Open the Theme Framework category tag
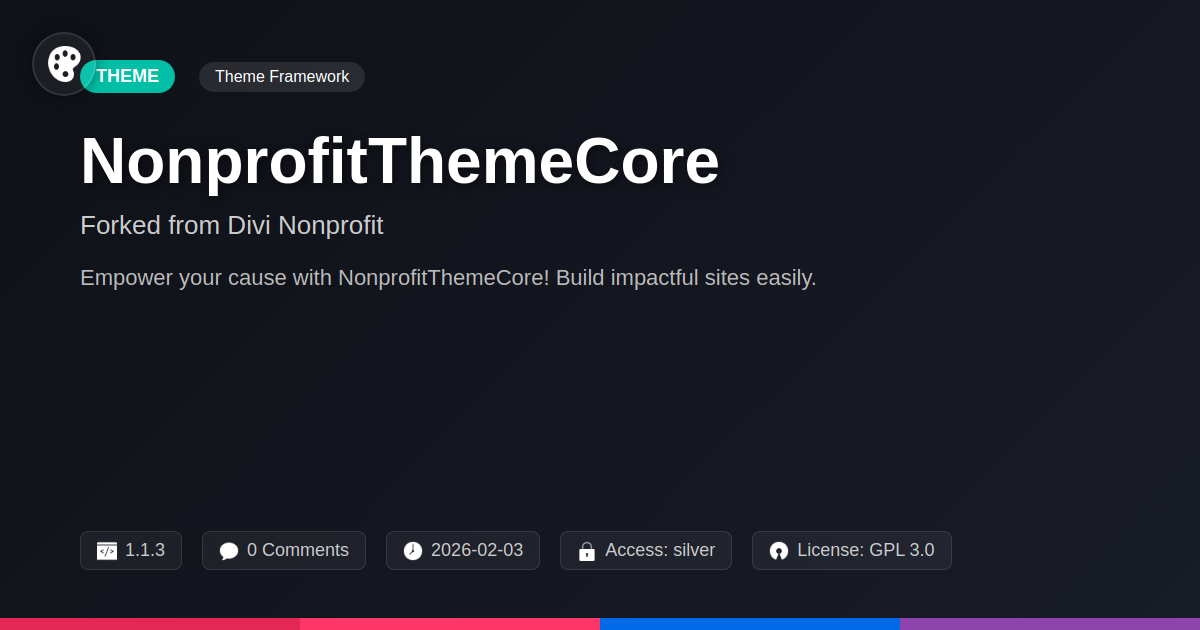 point(282,77)
